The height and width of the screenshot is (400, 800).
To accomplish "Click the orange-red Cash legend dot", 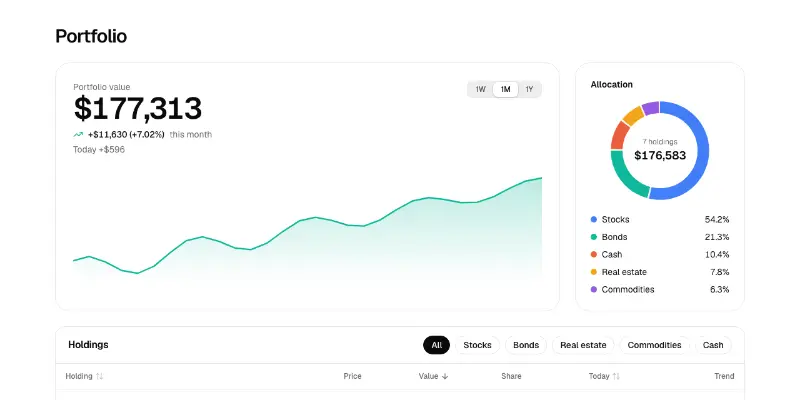I will (x=593, y=254).
